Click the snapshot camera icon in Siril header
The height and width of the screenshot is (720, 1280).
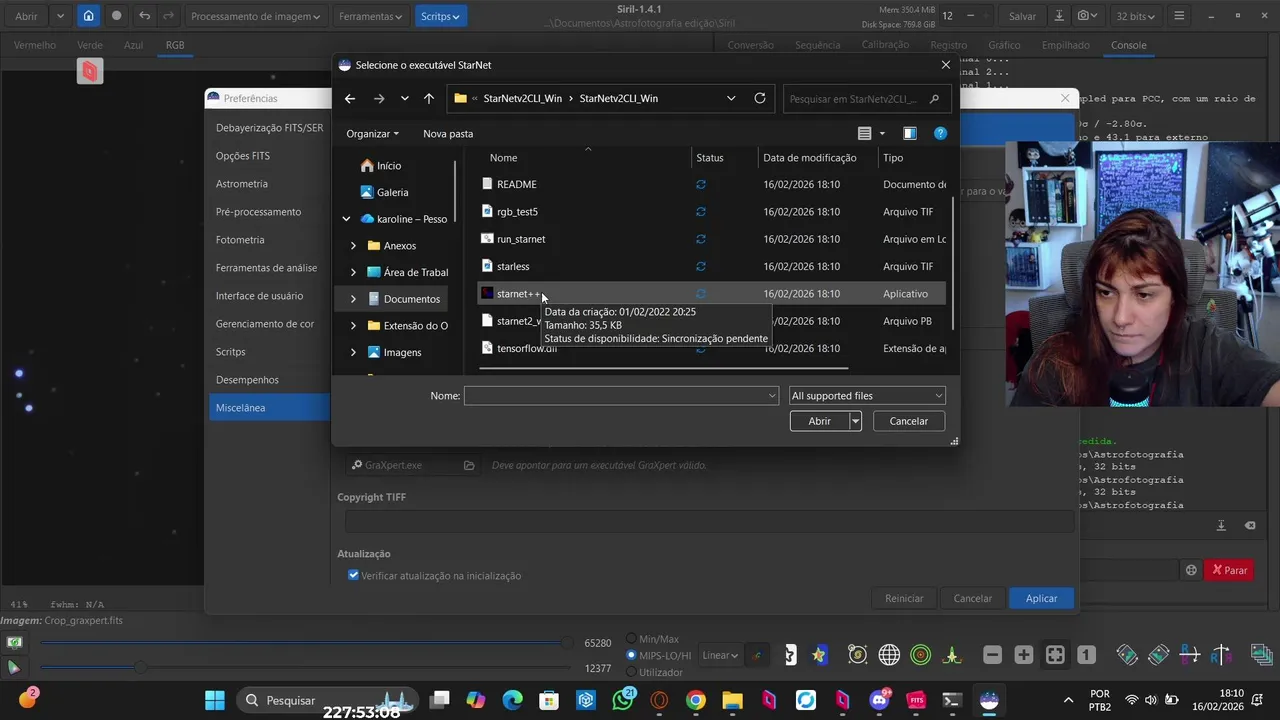[x=1085, y=16]
